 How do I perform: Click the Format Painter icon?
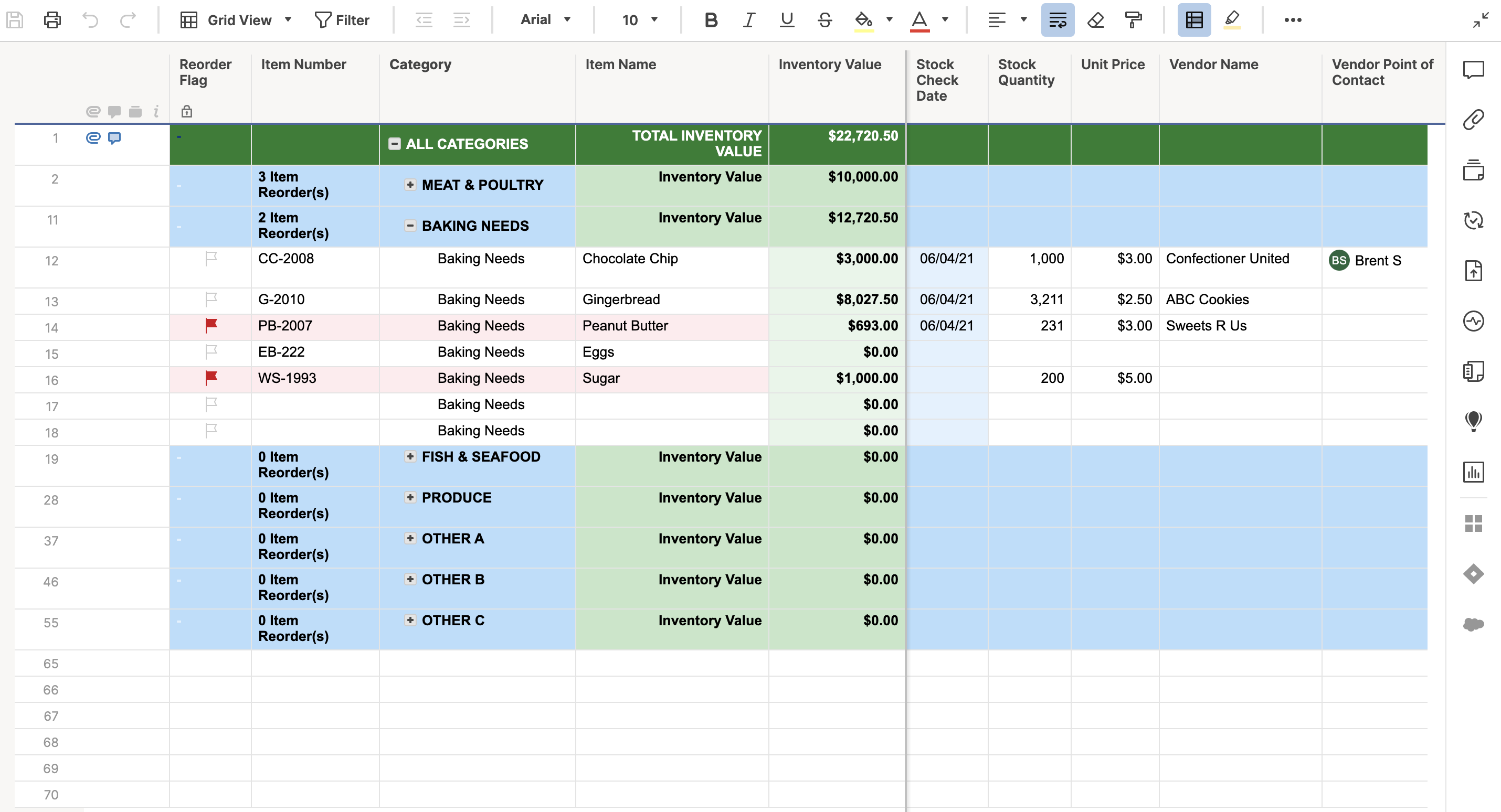(x=1133, y=20)
